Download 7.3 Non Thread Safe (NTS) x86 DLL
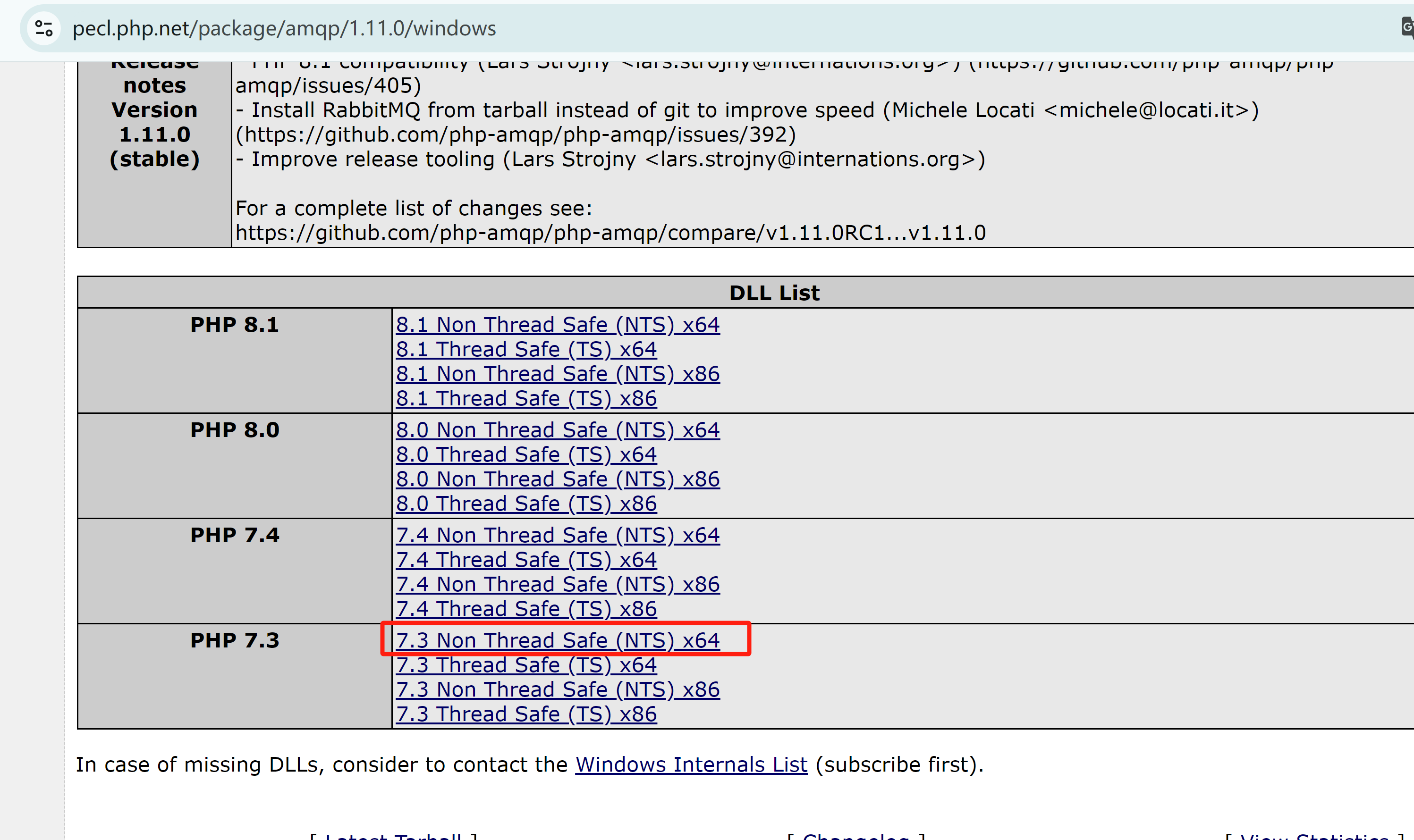The height and width of the screenshot is (840, 1414). [x=558, y=689]
